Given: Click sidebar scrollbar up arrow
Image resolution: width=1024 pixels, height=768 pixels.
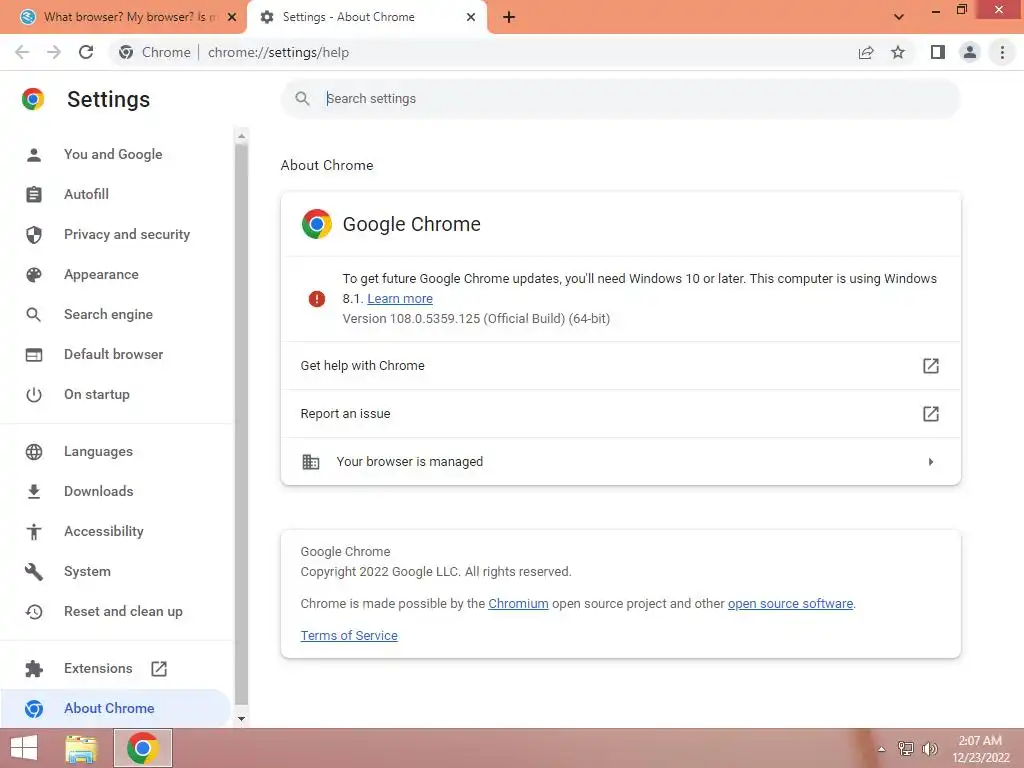Looking at the screenshot, I should click(x=242, y=136).
